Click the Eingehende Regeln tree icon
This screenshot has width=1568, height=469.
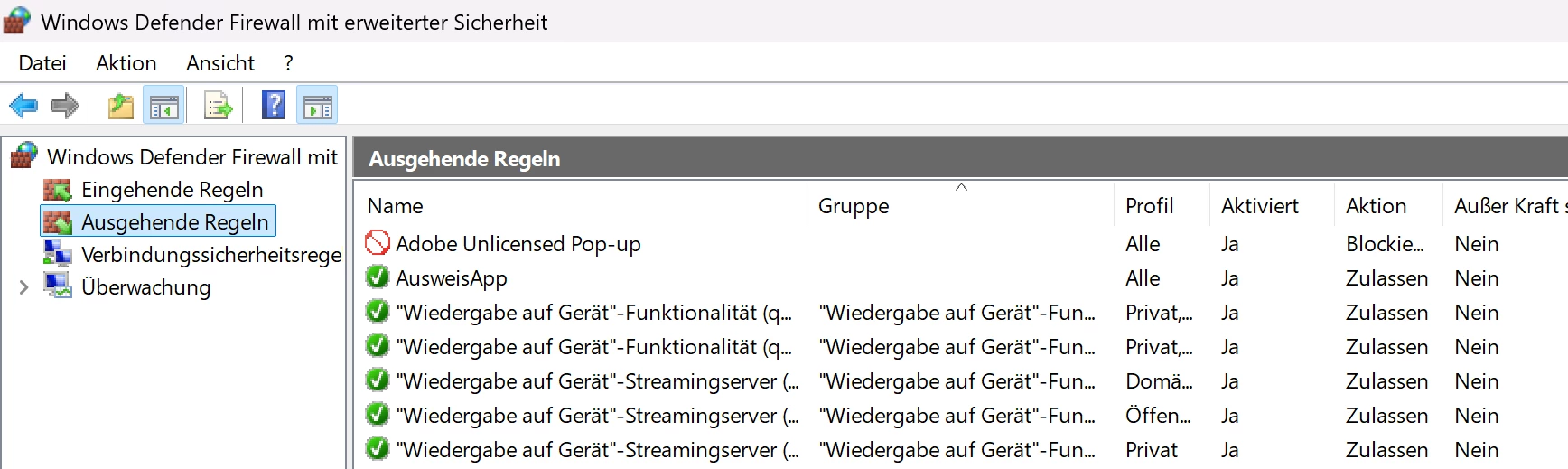click(x=58, y=190)
